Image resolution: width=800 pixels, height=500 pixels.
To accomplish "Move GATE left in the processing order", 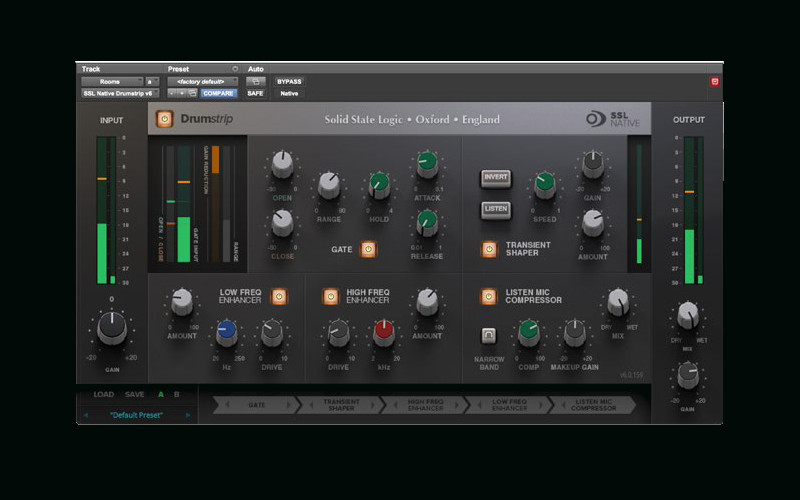I will point(227,405).
